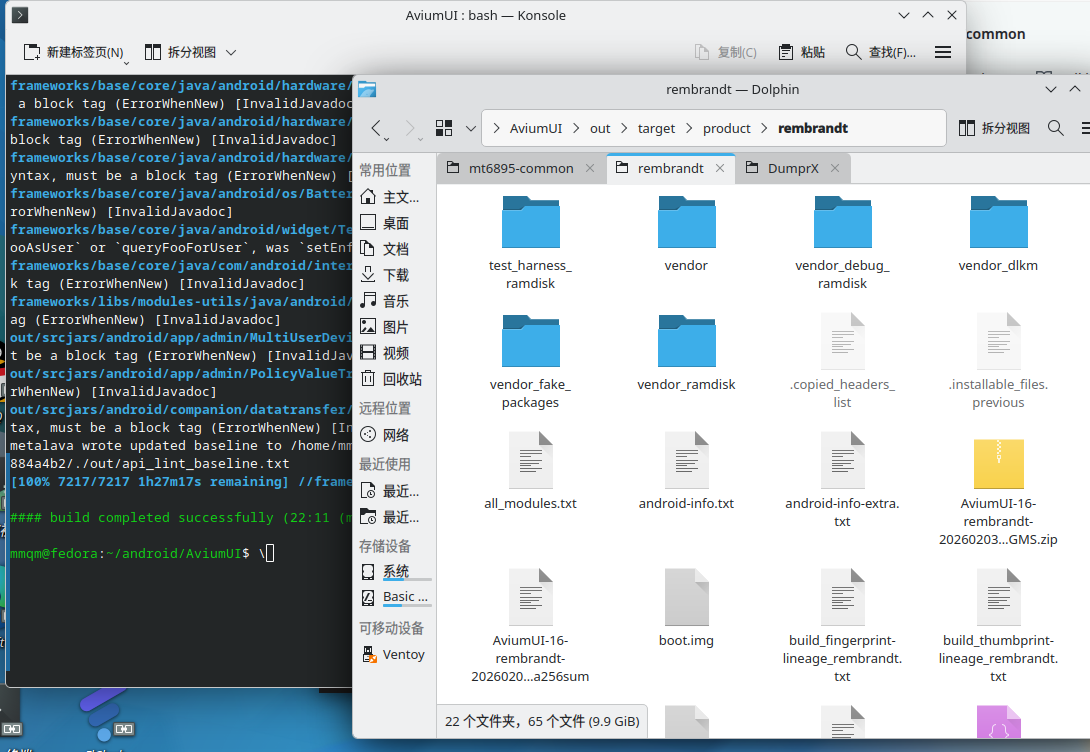Click the Konsole copy button

coord(726,52)
